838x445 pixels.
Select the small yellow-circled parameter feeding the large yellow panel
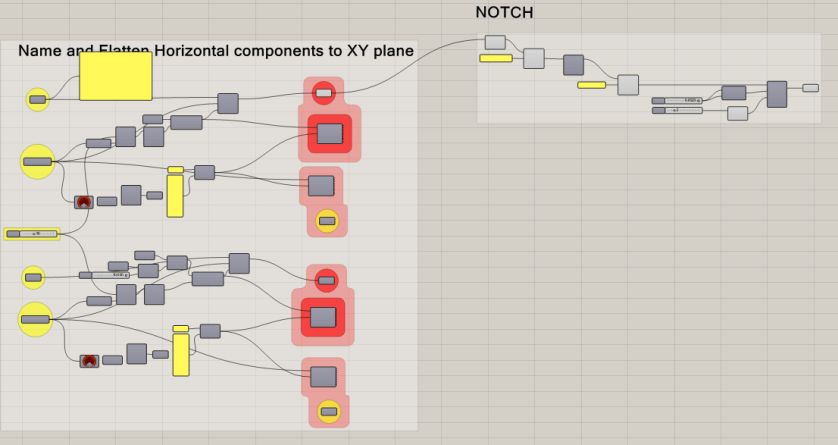pos(37,99)
